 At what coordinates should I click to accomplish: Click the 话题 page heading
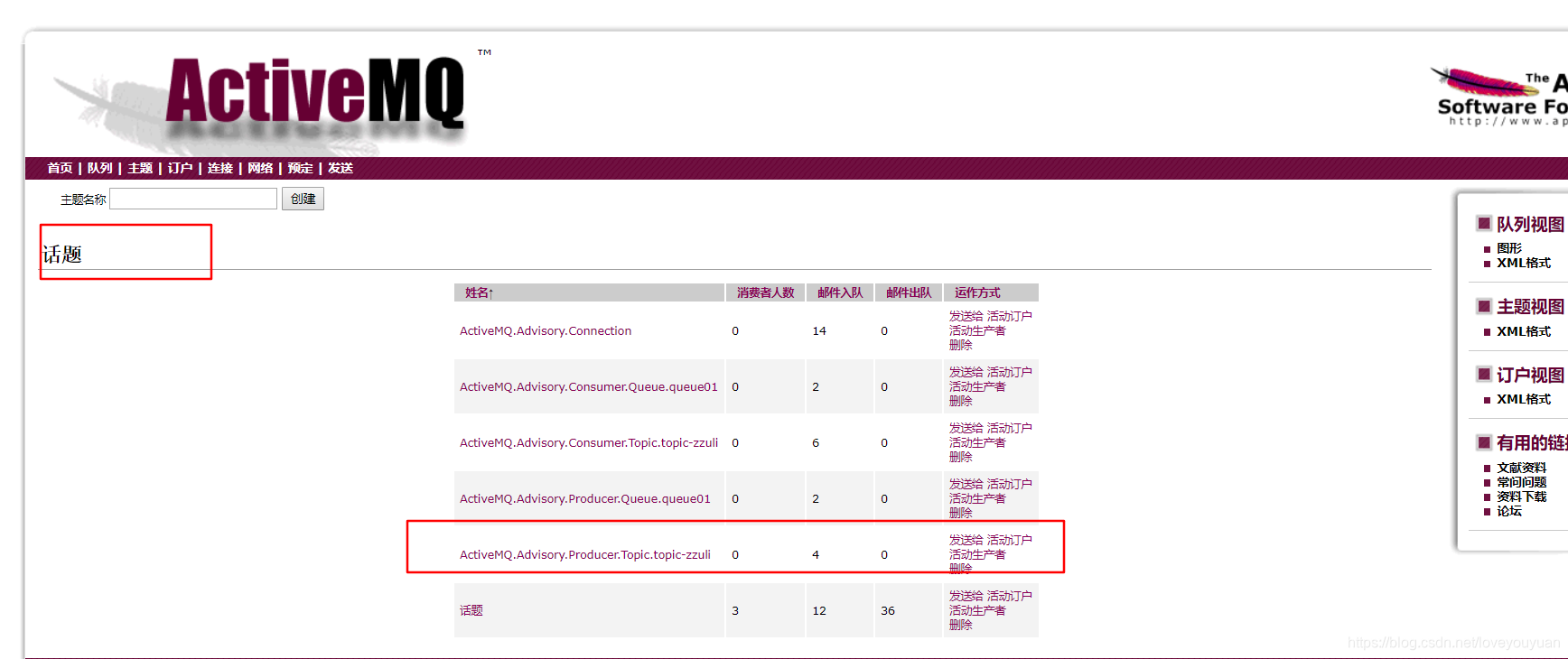62,255
